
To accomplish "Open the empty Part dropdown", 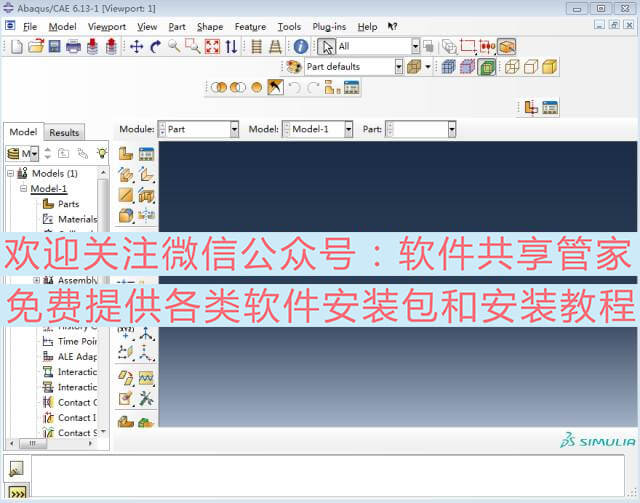I will tap(451, 129).
